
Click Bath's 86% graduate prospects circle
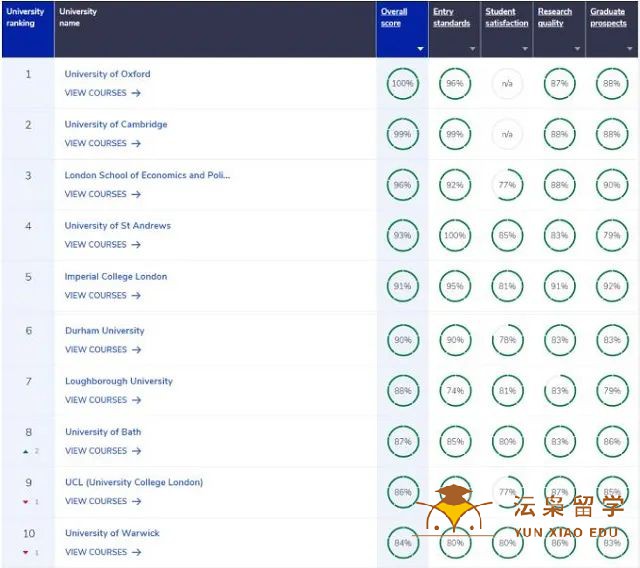[612, 442]
